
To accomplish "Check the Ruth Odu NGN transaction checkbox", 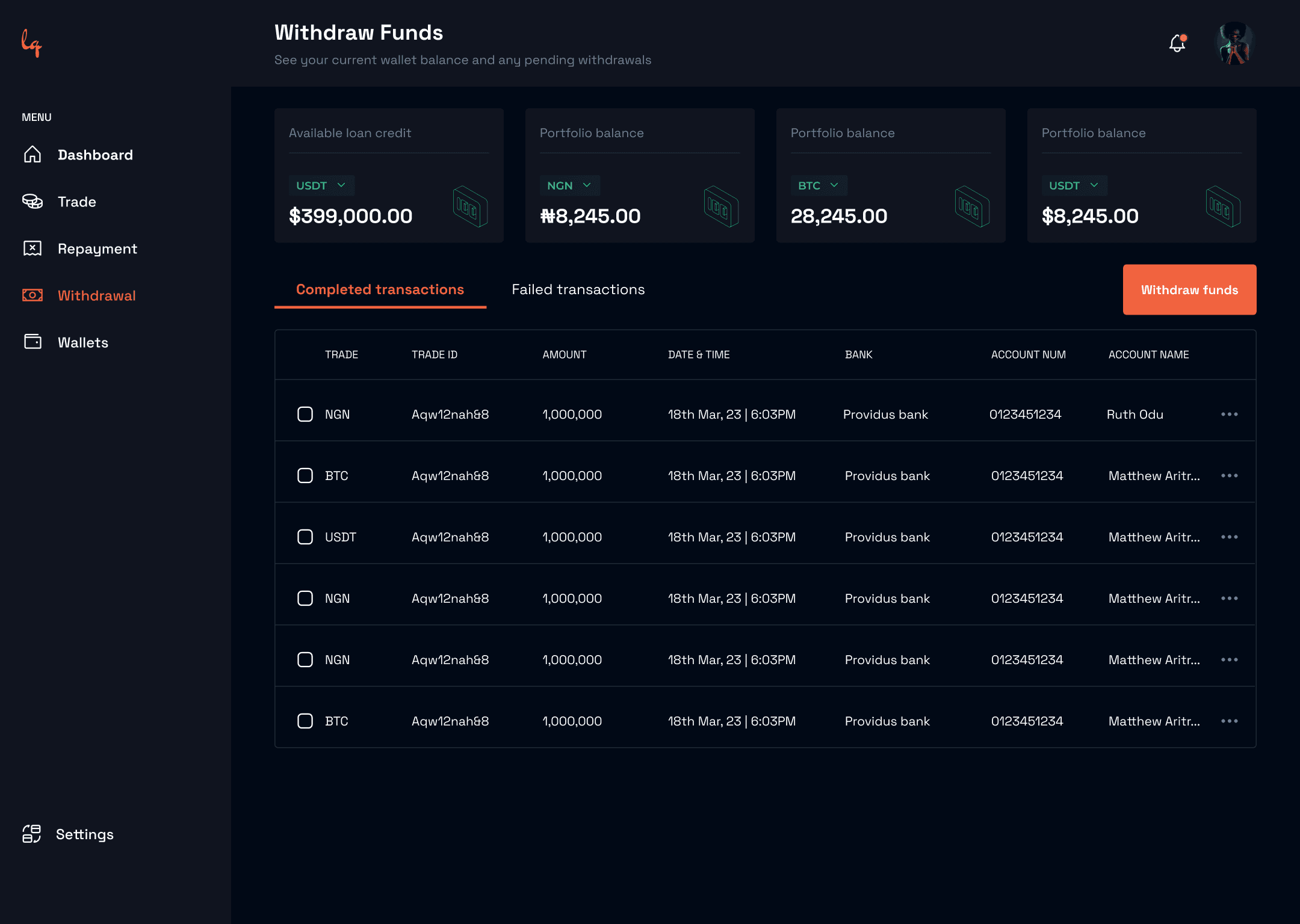I will [x=305, y=414].
